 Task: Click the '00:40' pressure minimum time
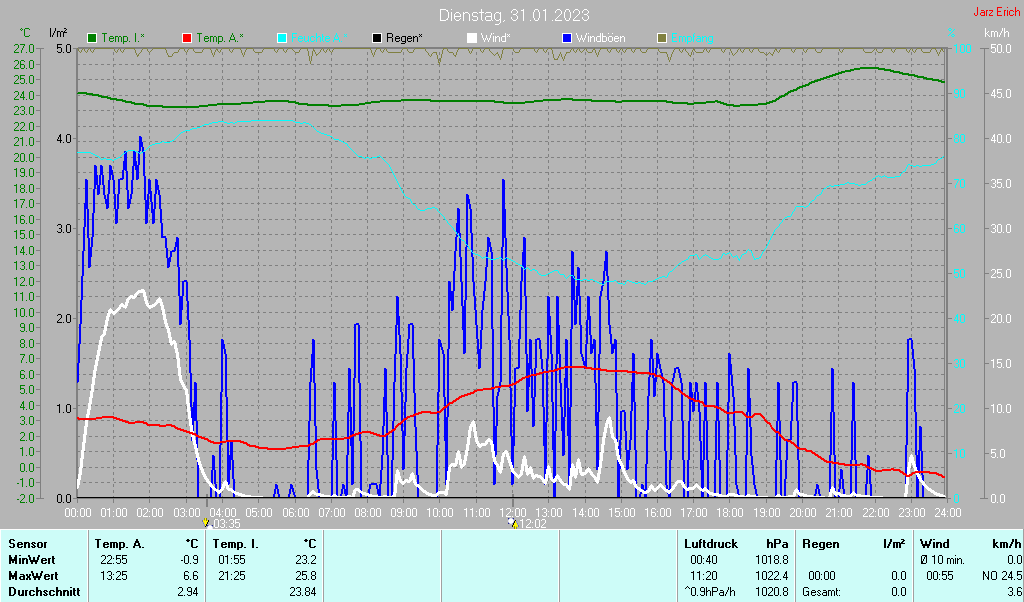(704, 560)
